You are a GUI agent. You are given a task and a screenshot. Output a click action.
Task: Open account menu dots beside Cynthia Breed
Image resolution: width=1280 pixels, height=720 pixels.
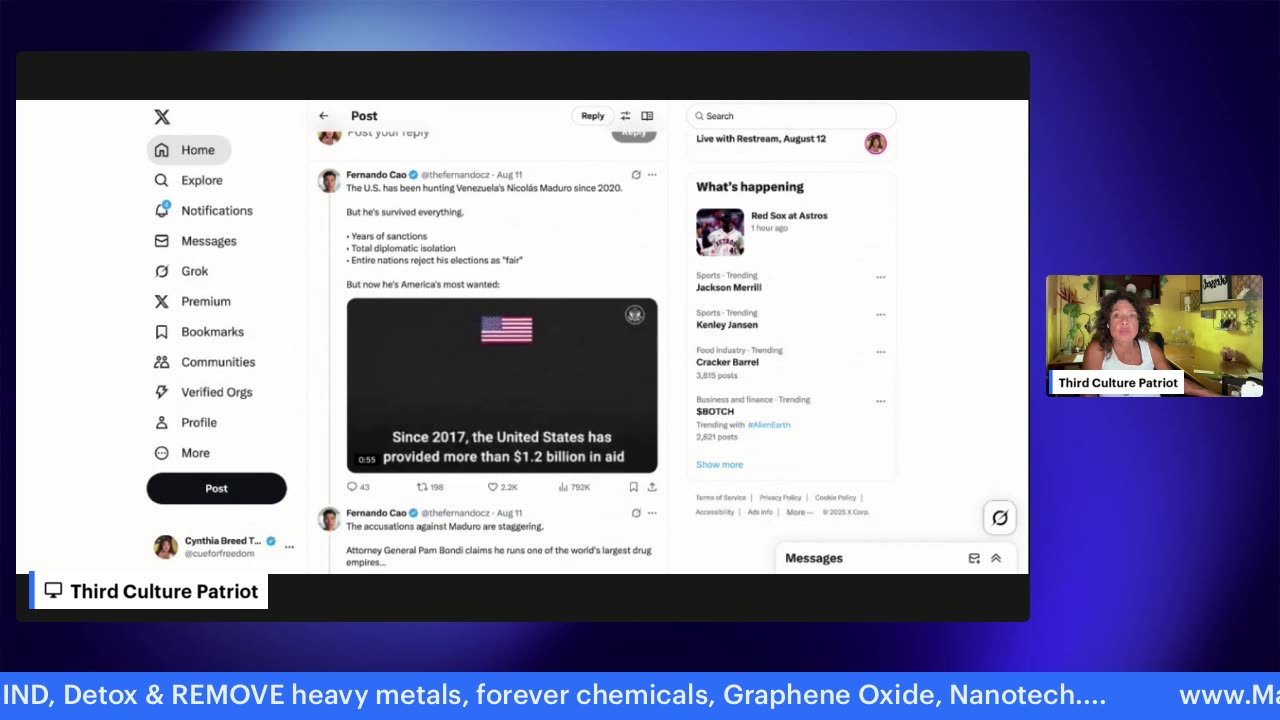(x=289, y=547)
